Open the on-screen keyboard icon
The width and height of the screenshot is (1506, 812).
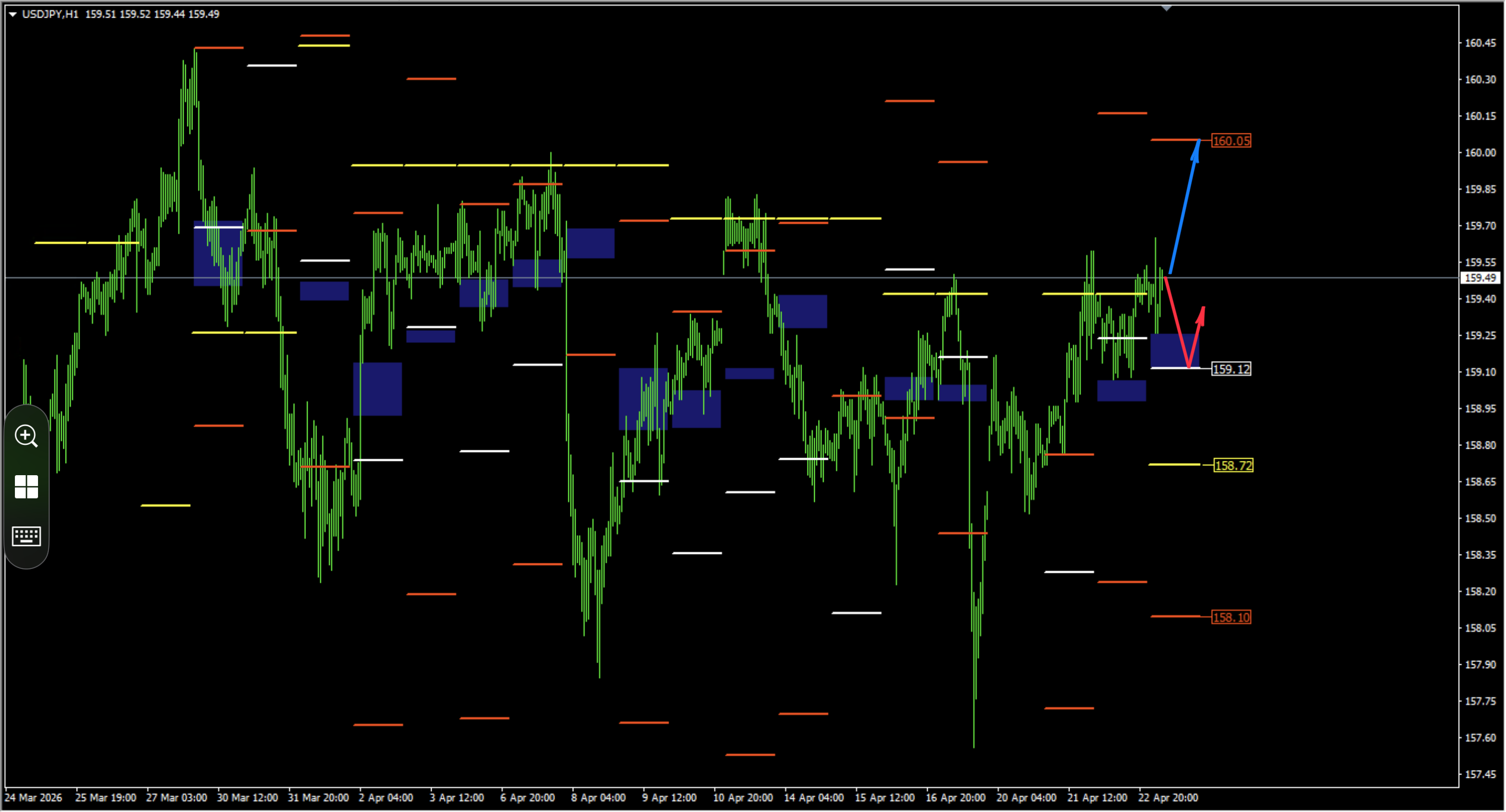click(26, 536)
